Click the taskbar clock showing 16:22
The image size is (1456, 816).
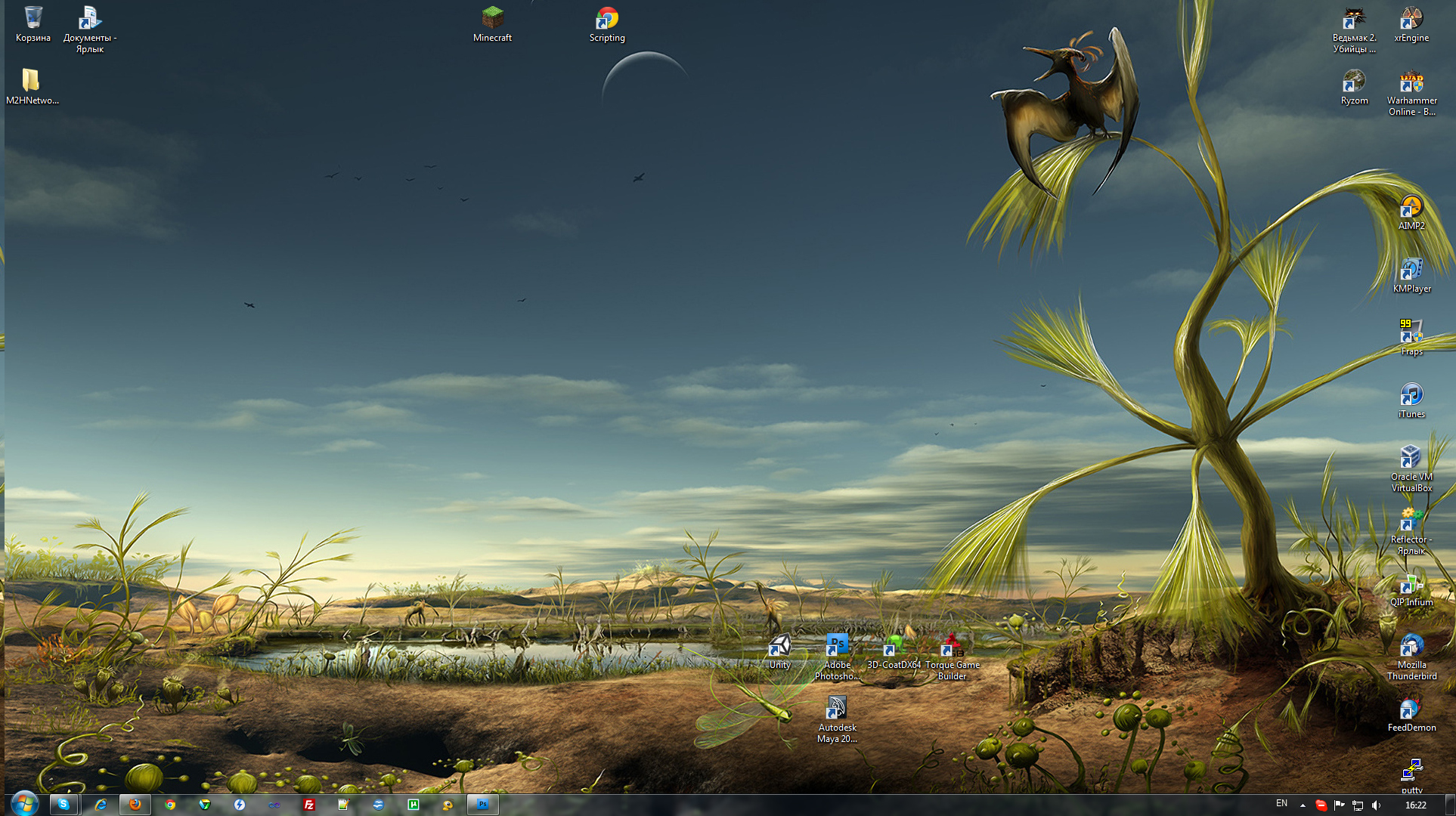coord(1415,805)
